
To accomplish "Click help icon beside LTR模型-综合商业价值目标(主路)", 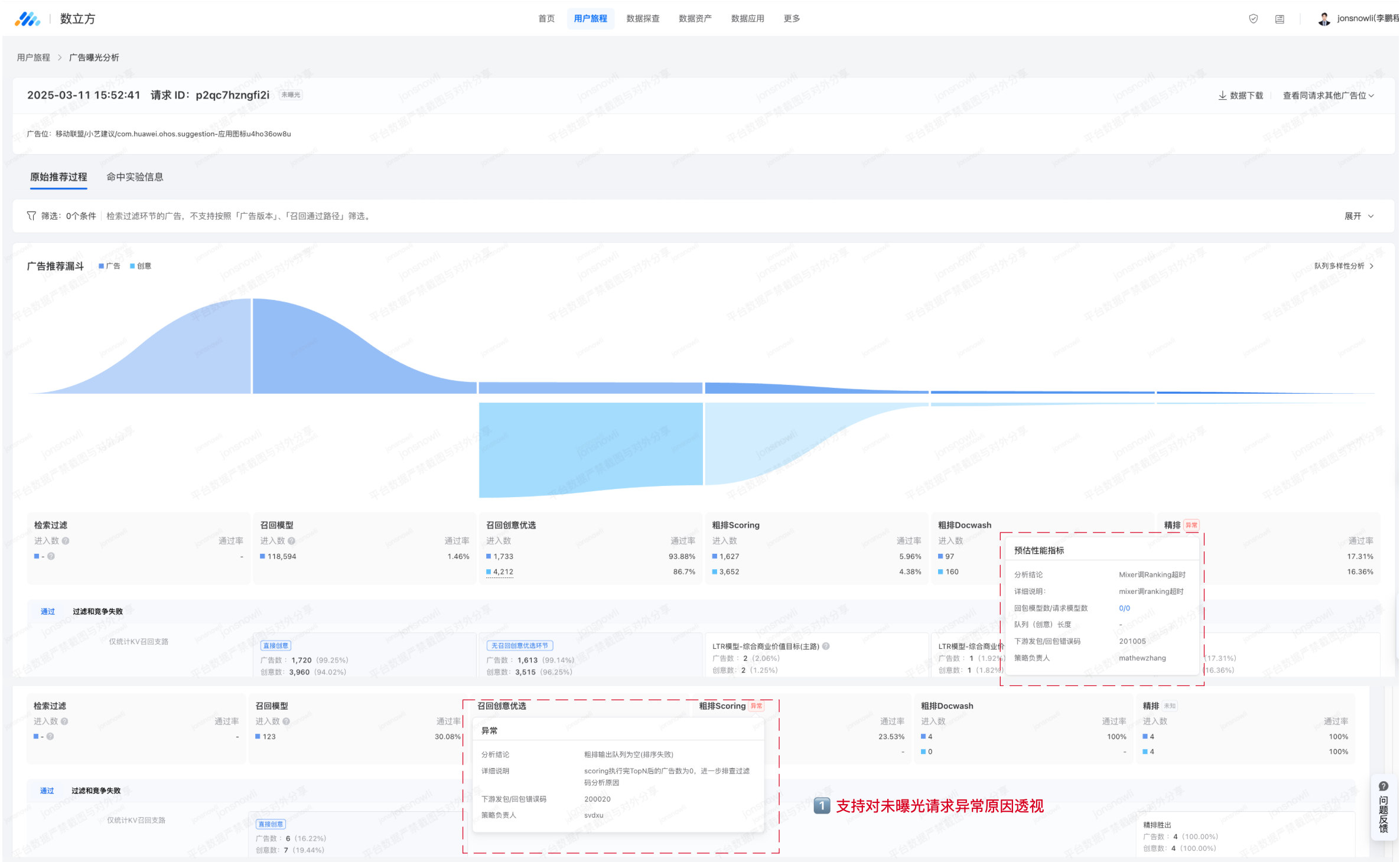I will tap(826, 646).
